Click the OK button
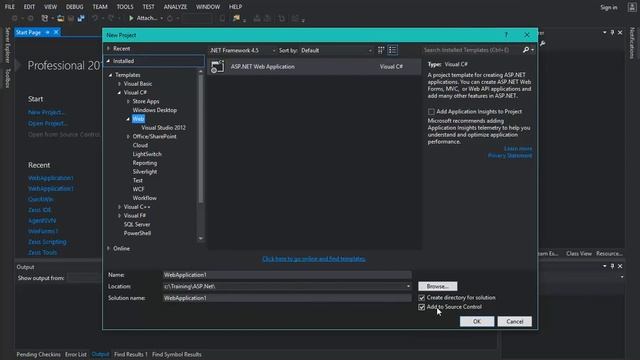640x360 pixels. point(477,322)
